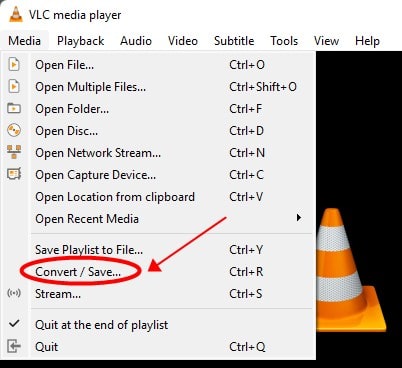Open the Playback menu

click(x=81, y=41)
